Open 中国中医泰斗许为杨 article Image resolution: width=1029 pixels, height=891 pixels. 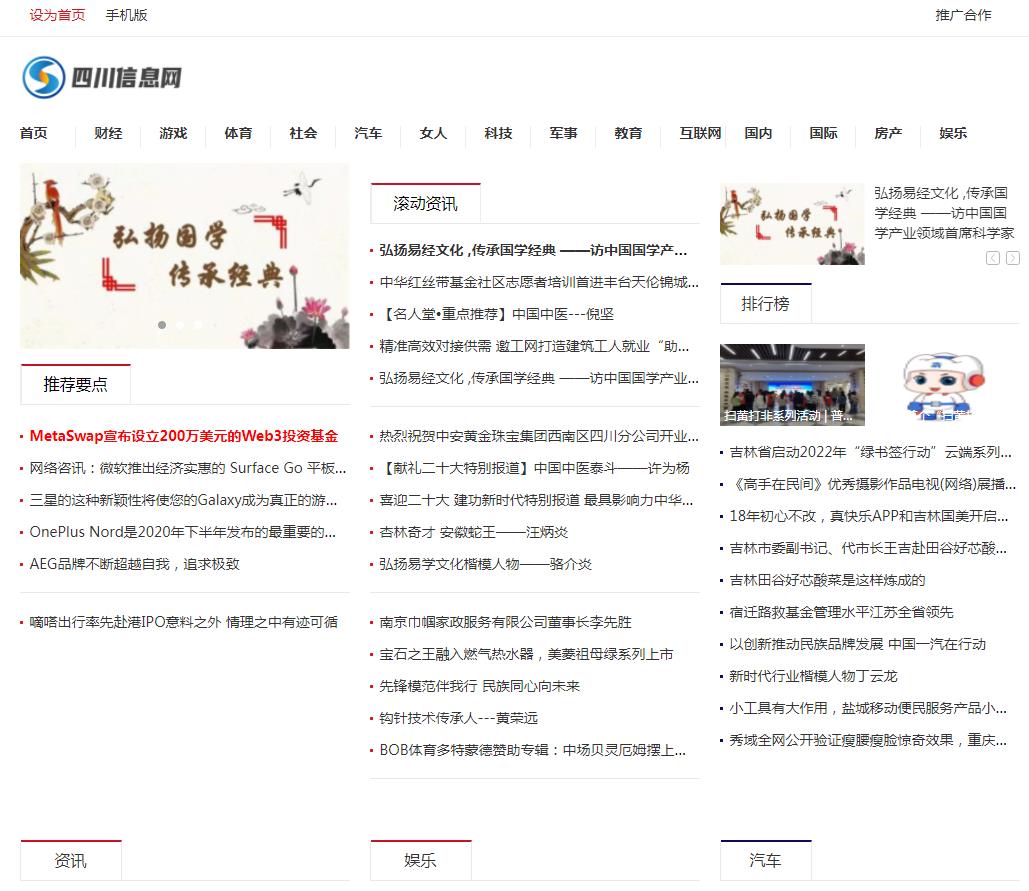tap(534, 468)
